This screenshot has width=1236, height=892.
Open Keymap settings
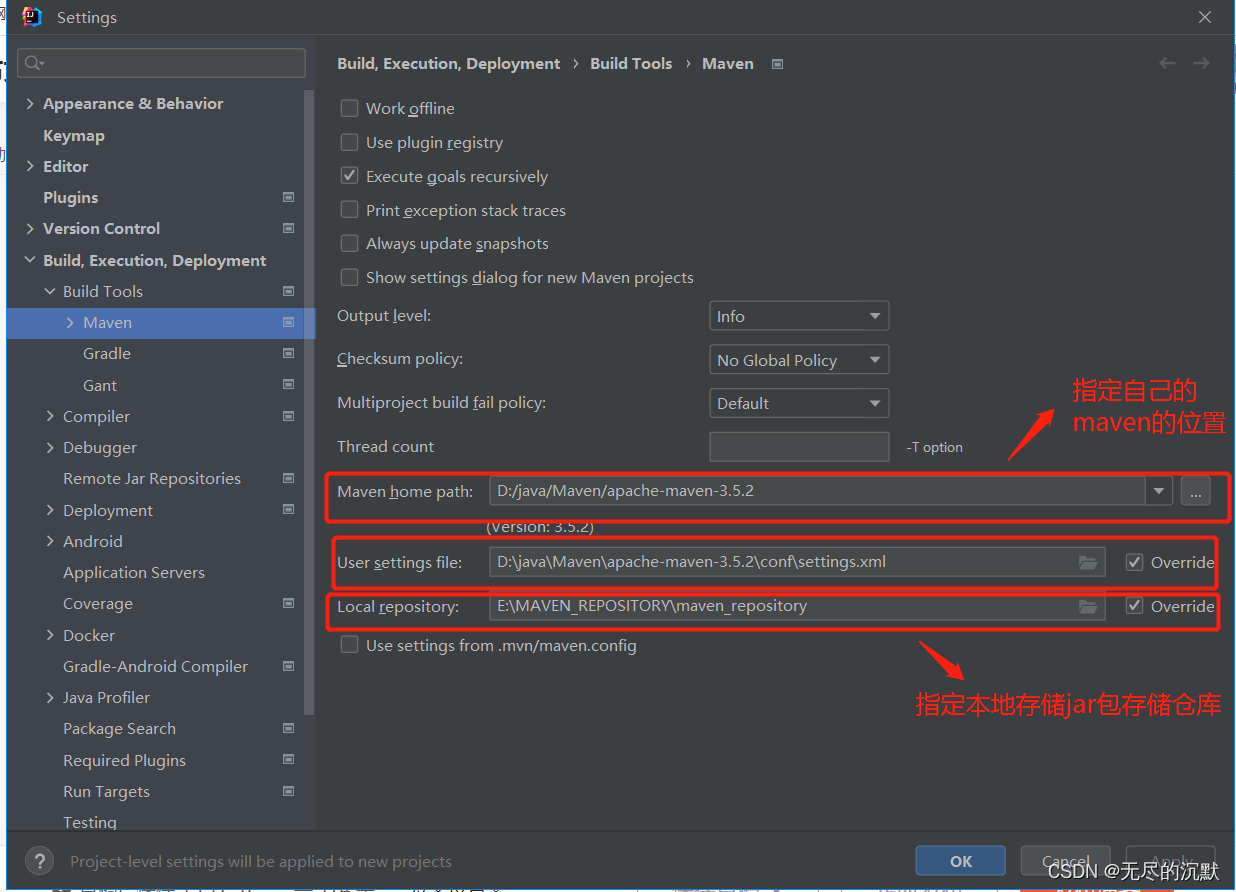point(74,135)
